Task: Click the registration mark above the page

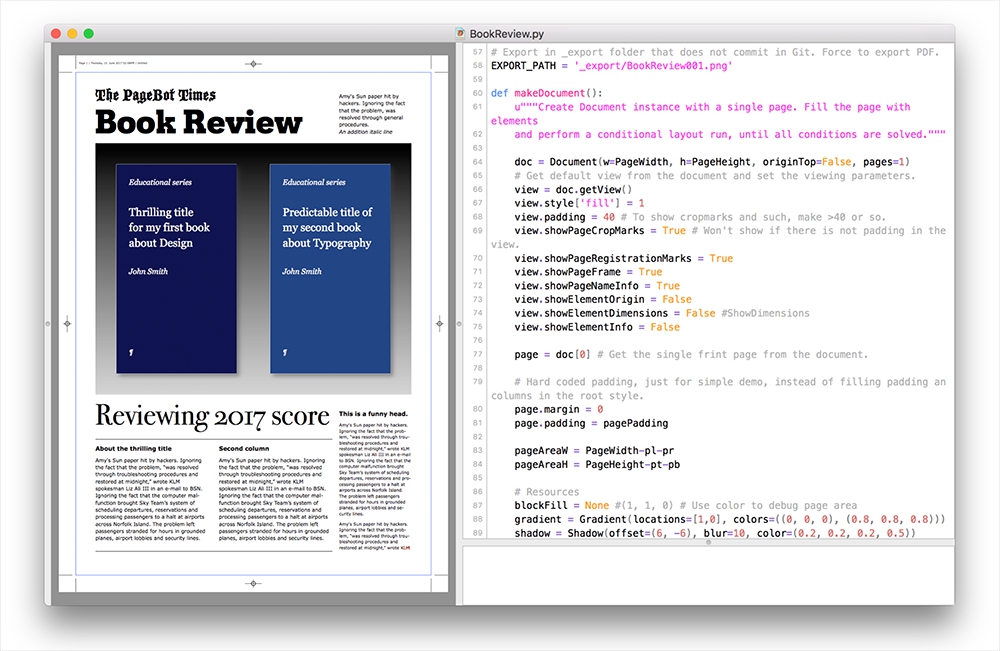Action: click(254, 62)
